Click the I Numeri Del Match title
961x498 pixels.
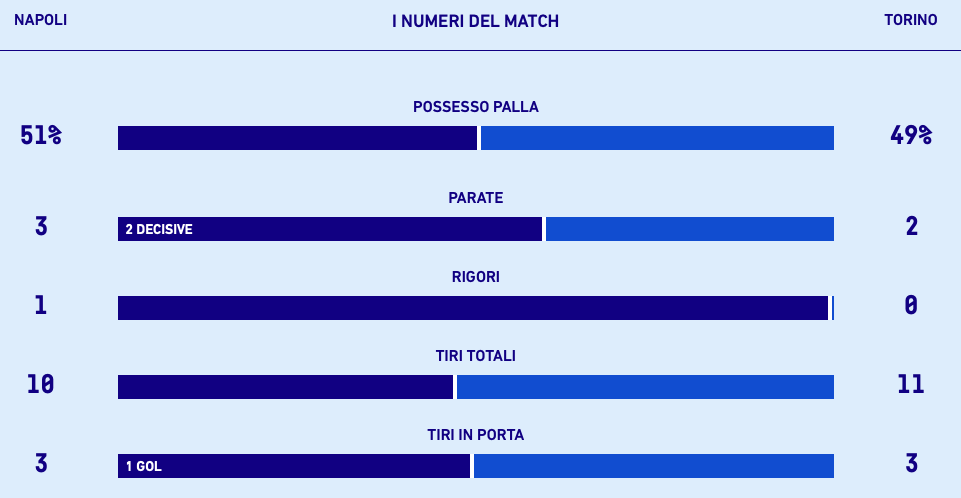pyautogui.click(x=475, y=21)
